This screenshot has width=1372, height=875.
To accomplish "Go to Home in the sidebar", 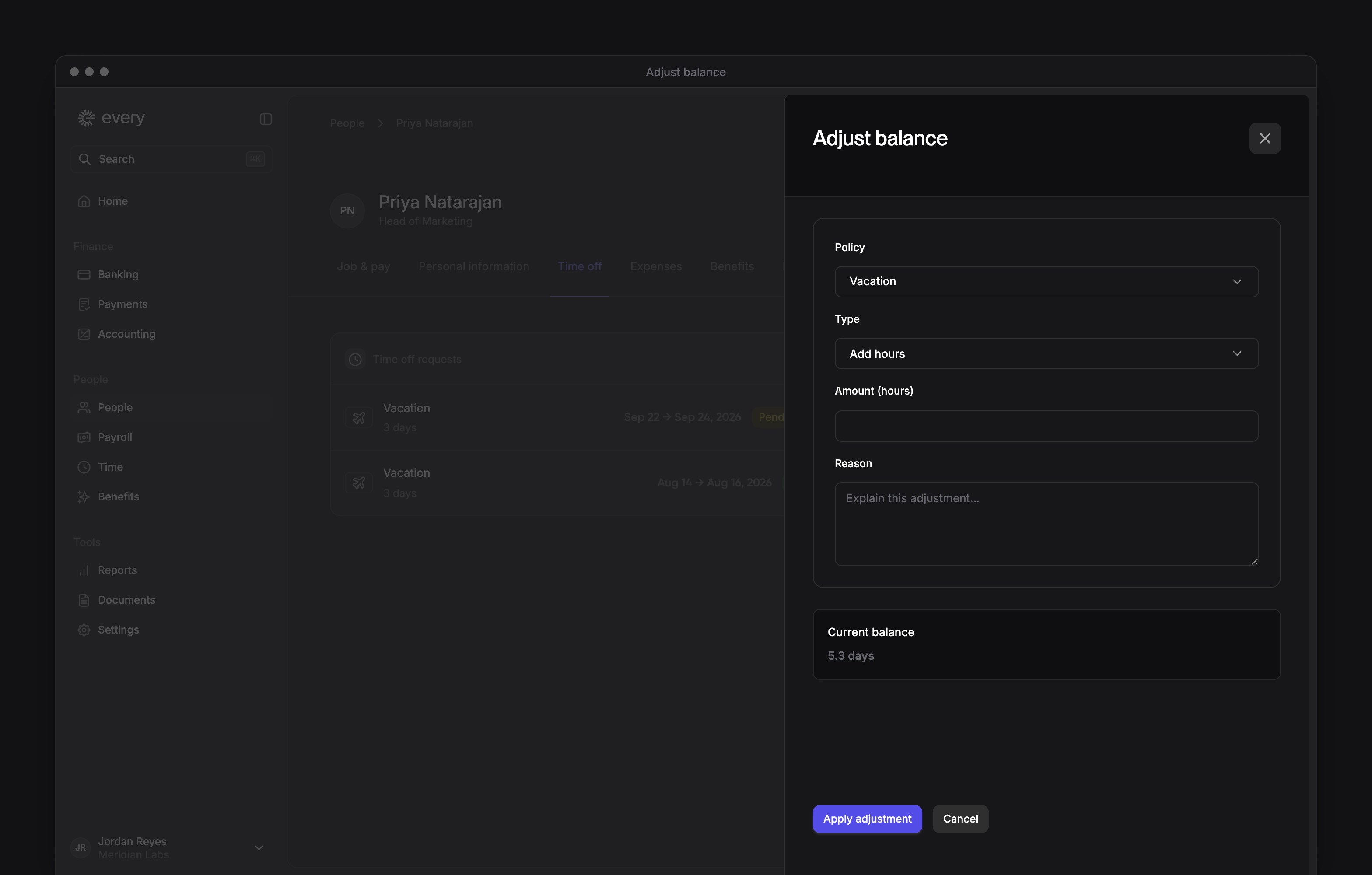I will pos(171,201).
